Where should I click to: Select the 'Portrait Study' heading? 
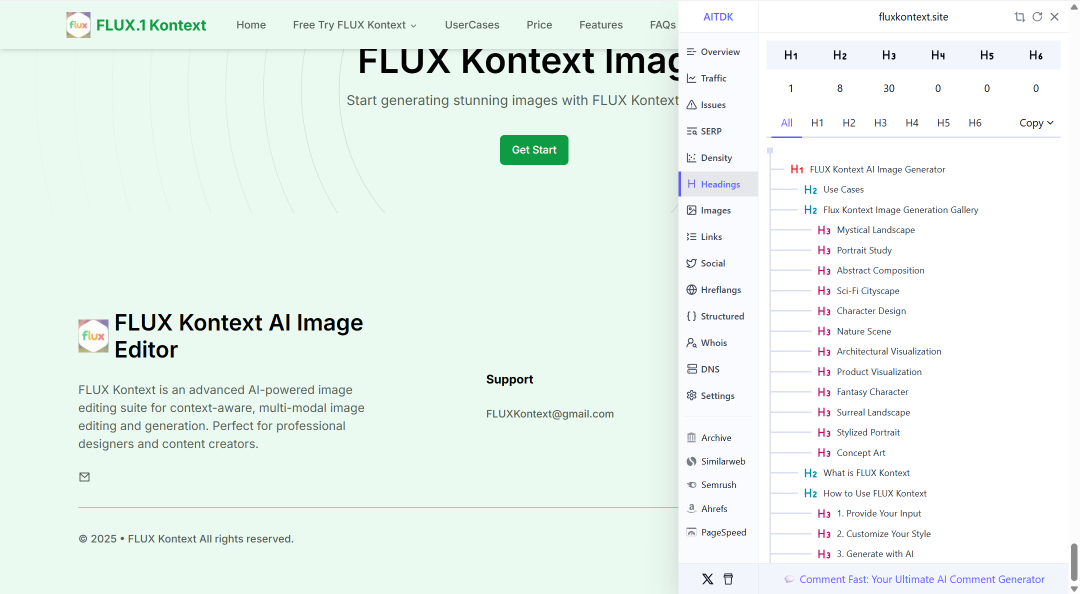point(864,250)
